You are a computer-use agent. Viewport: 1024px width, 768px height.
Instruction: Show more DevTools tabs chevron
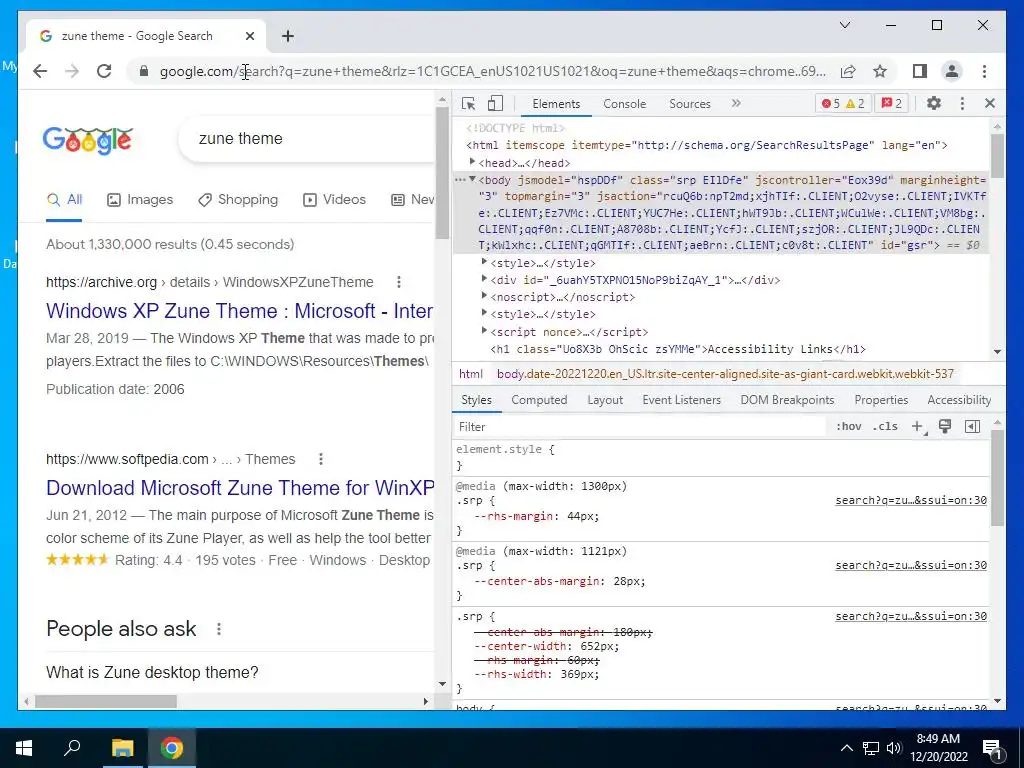tap(736, 103)
